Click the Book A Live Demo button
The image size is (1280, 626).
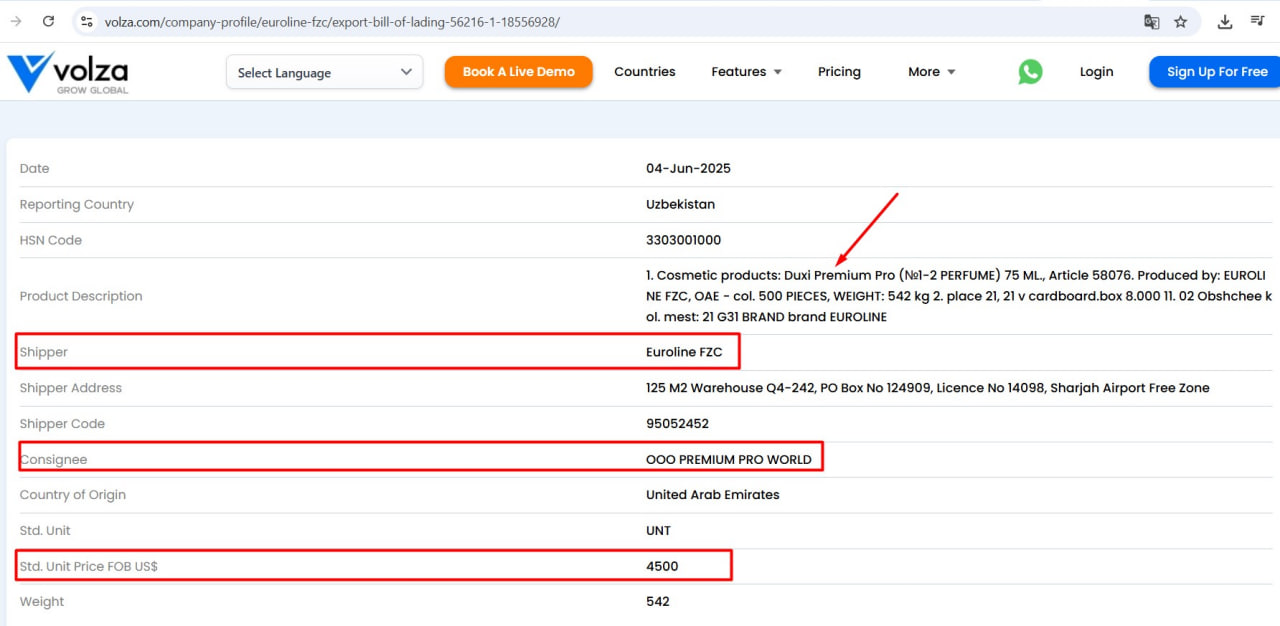pos(518,72)
